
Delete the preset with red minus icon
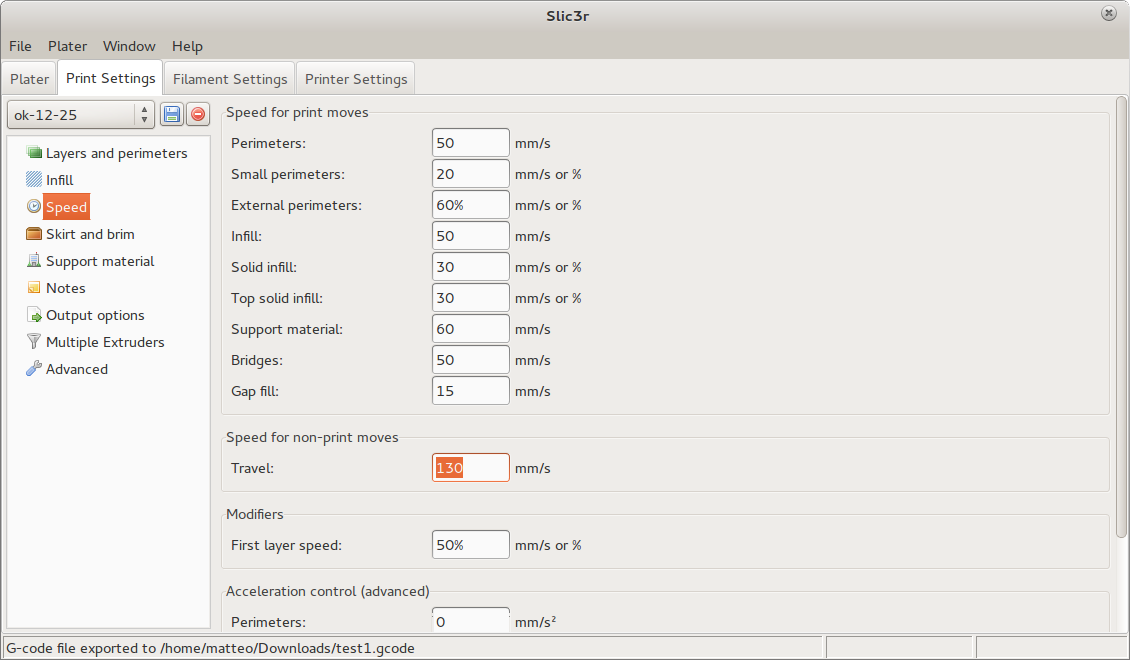tap(197, 114)
